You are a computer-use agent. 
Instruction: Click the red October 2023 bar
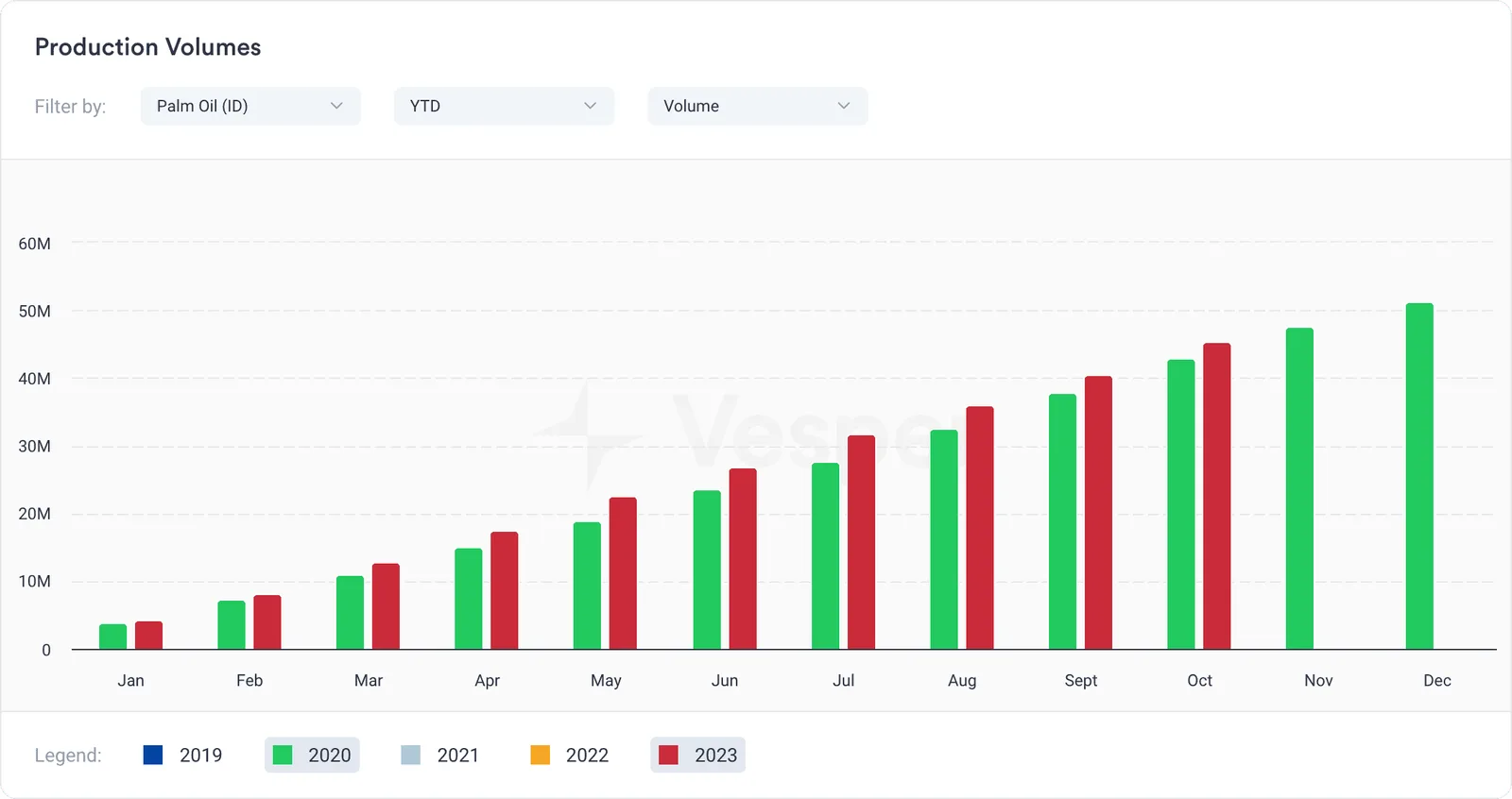point(1217,497)
